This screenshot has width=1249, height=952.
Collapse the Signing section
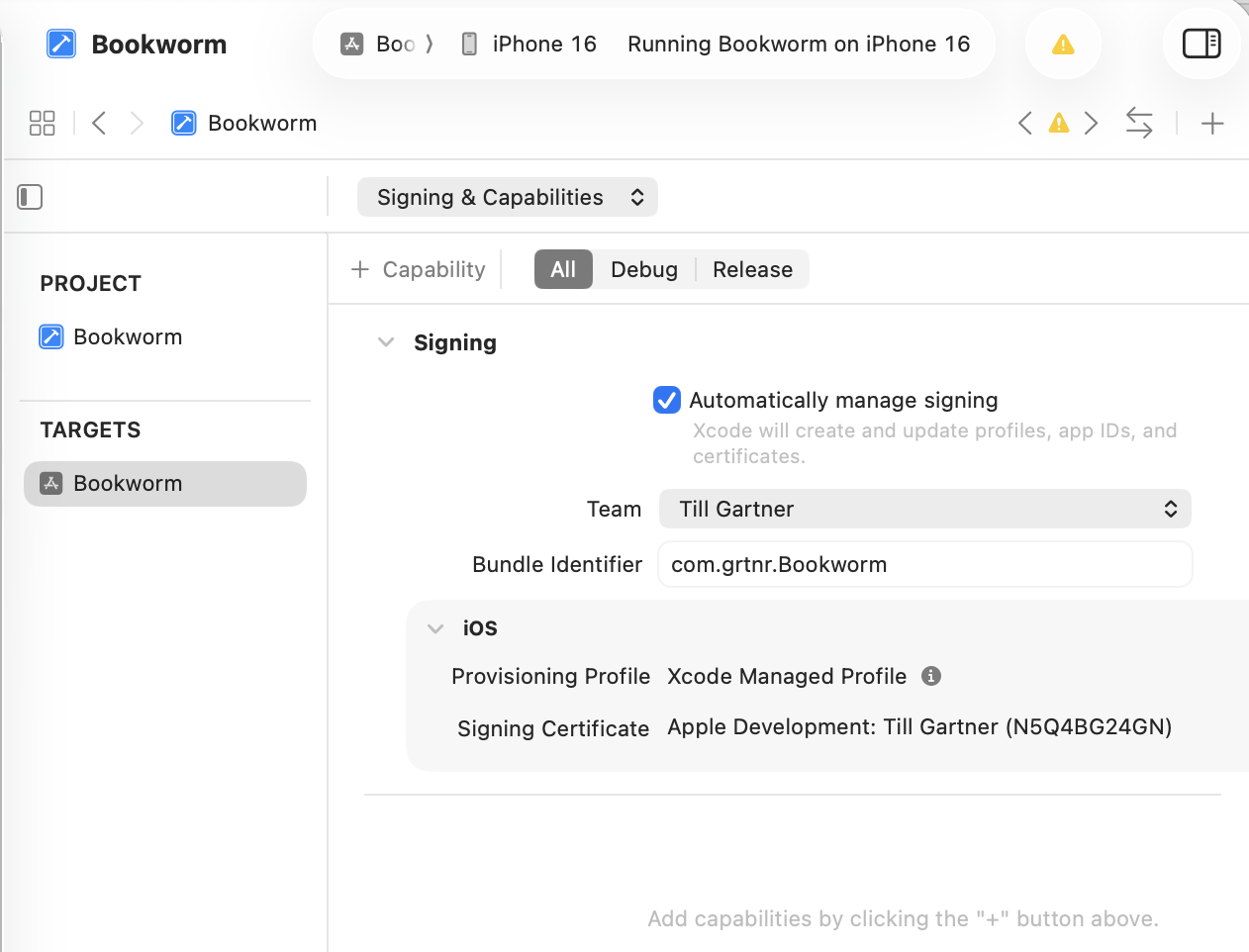(386, 342)
